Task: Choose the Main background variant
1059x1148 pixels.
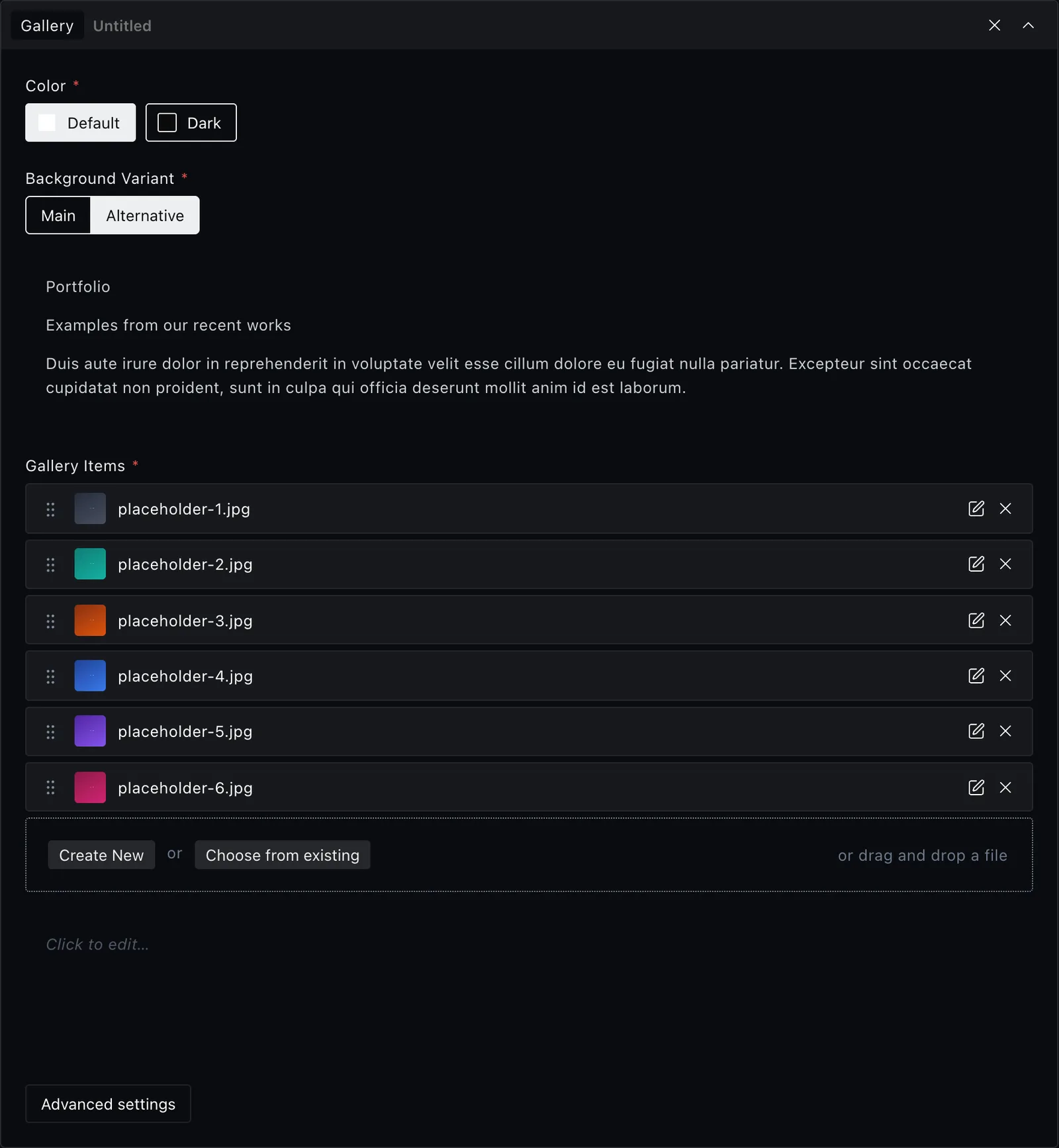Action: [x=58, y=215]
